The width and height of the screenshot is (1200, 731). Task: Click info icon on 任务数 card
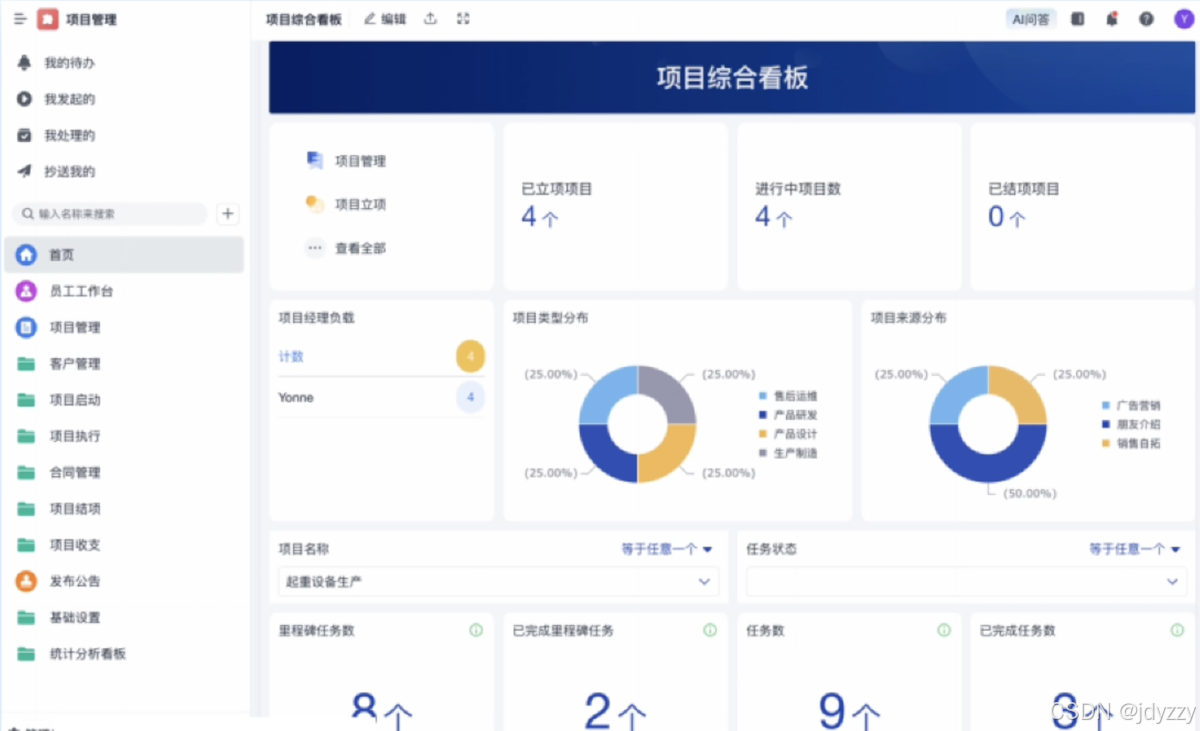click(944, 630)
